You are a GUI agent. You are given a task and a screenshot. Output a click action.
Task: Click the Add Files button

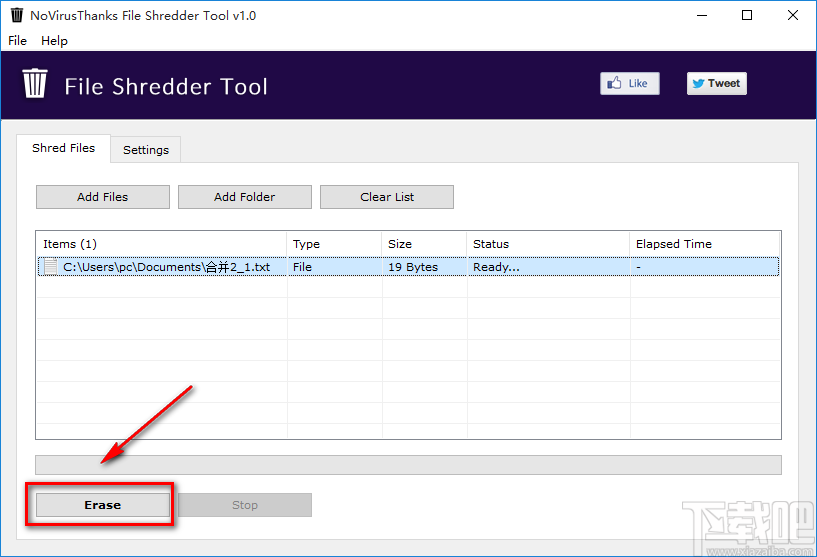coord(103,197)
